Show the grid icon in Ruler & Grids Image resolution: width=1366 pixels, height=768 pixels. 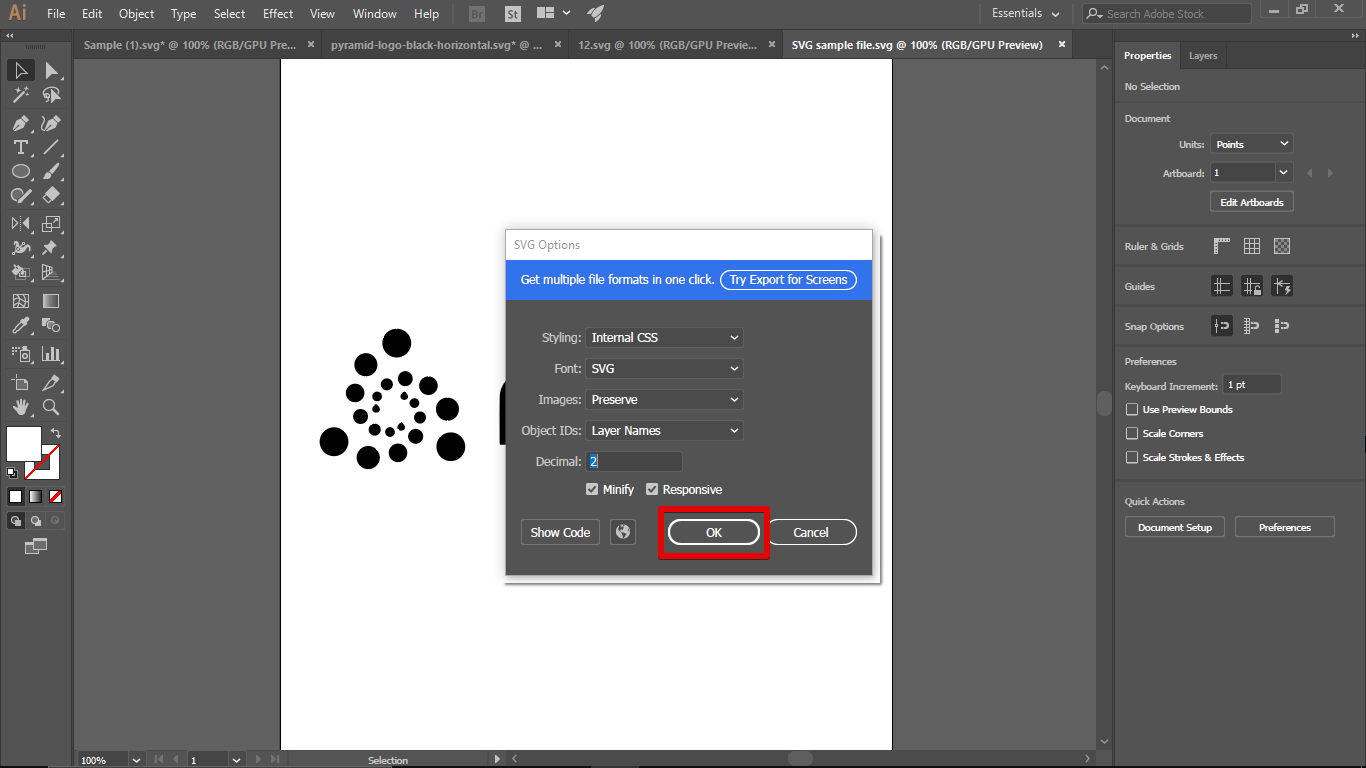tap(1252, 246)
